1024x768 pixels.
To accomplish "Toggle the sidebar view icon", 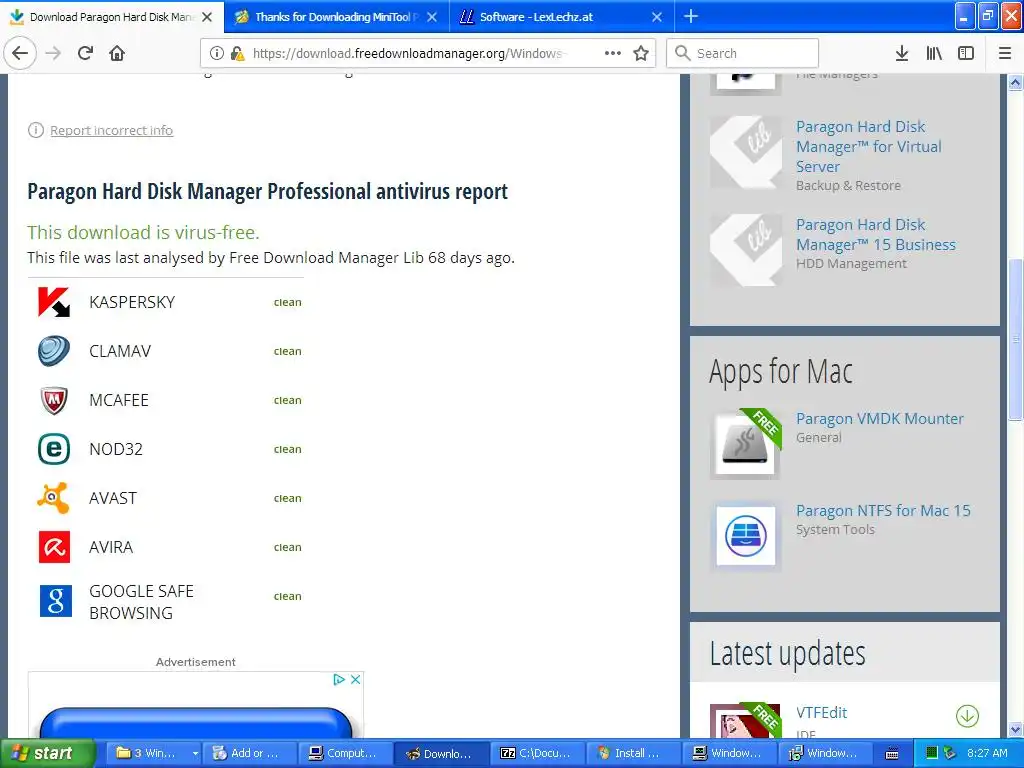I will (966, 53).
